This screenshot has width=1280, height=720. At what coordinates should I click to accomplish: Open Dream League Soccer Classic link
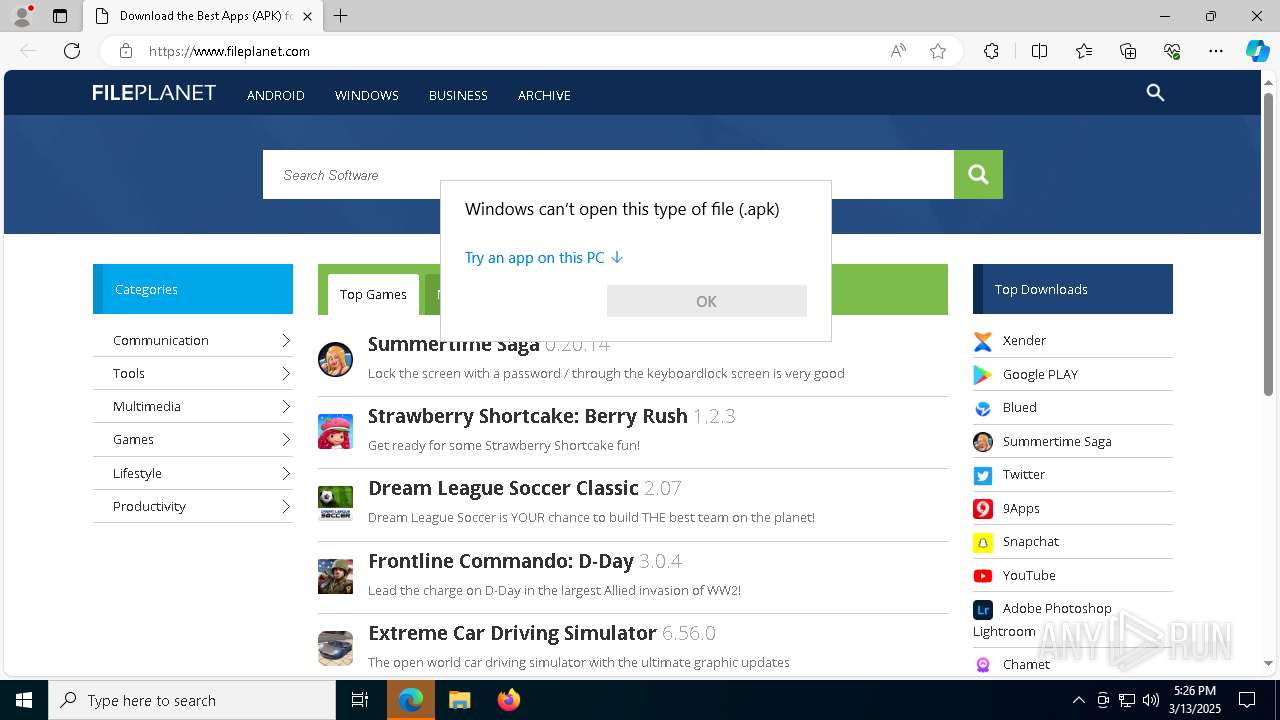[503, 488]
